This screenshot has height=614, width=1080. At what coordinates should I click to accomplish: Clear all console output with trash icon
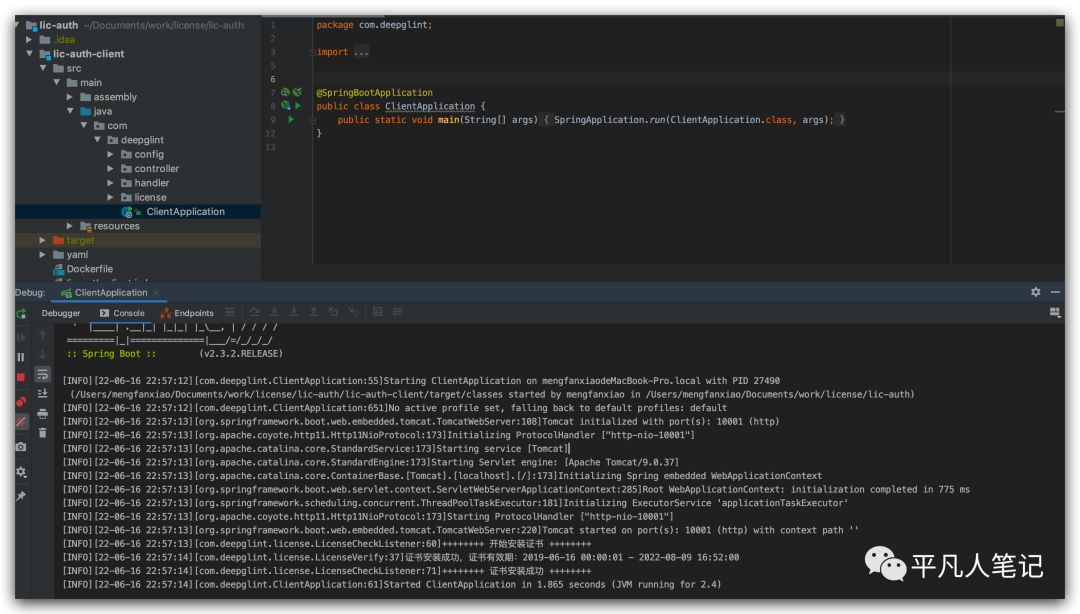point(43,433)
